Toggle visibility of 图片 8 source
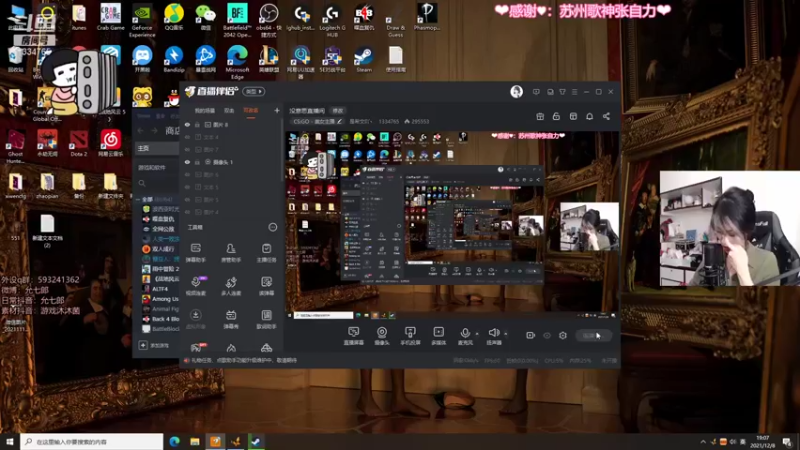Screen dimensions: 800x450 point(187,124)
